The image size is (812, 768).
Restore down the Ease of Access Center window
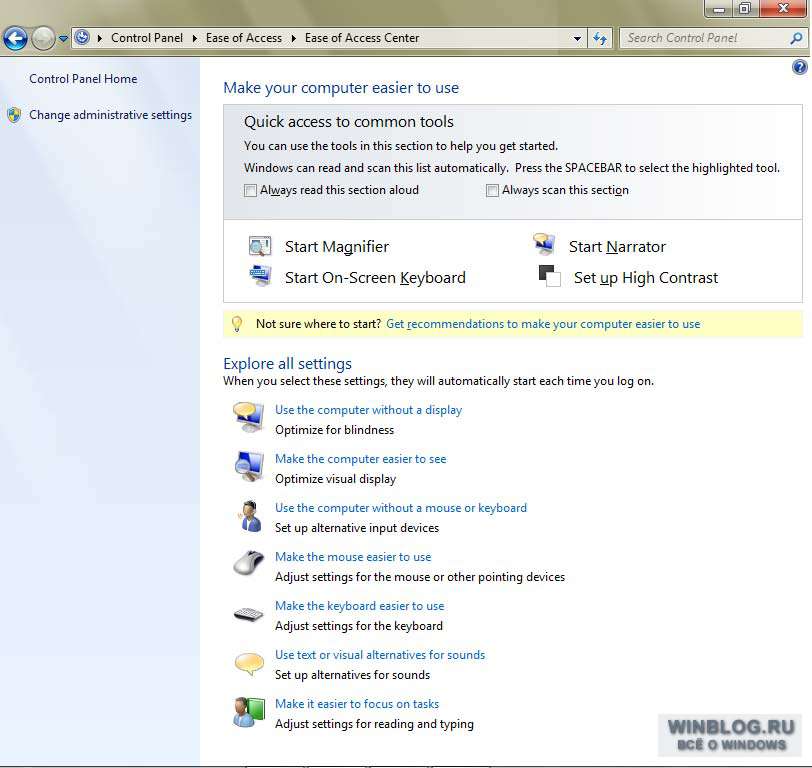point(745,9)
